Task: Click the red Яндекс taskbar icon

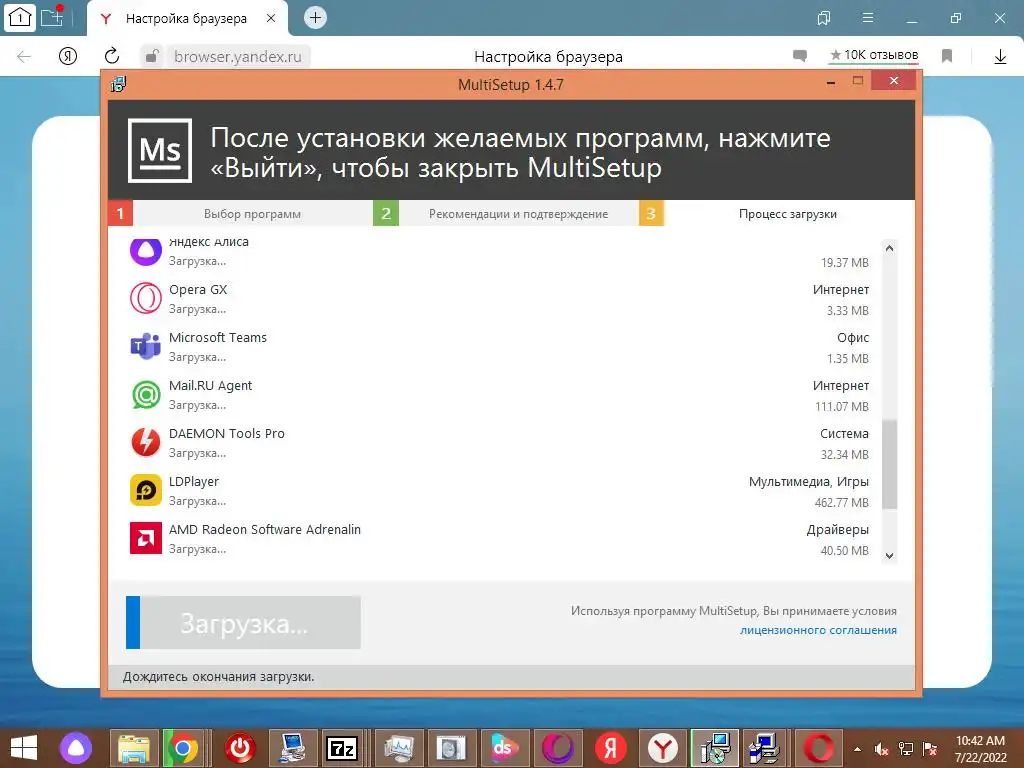Action: [611, 748]
